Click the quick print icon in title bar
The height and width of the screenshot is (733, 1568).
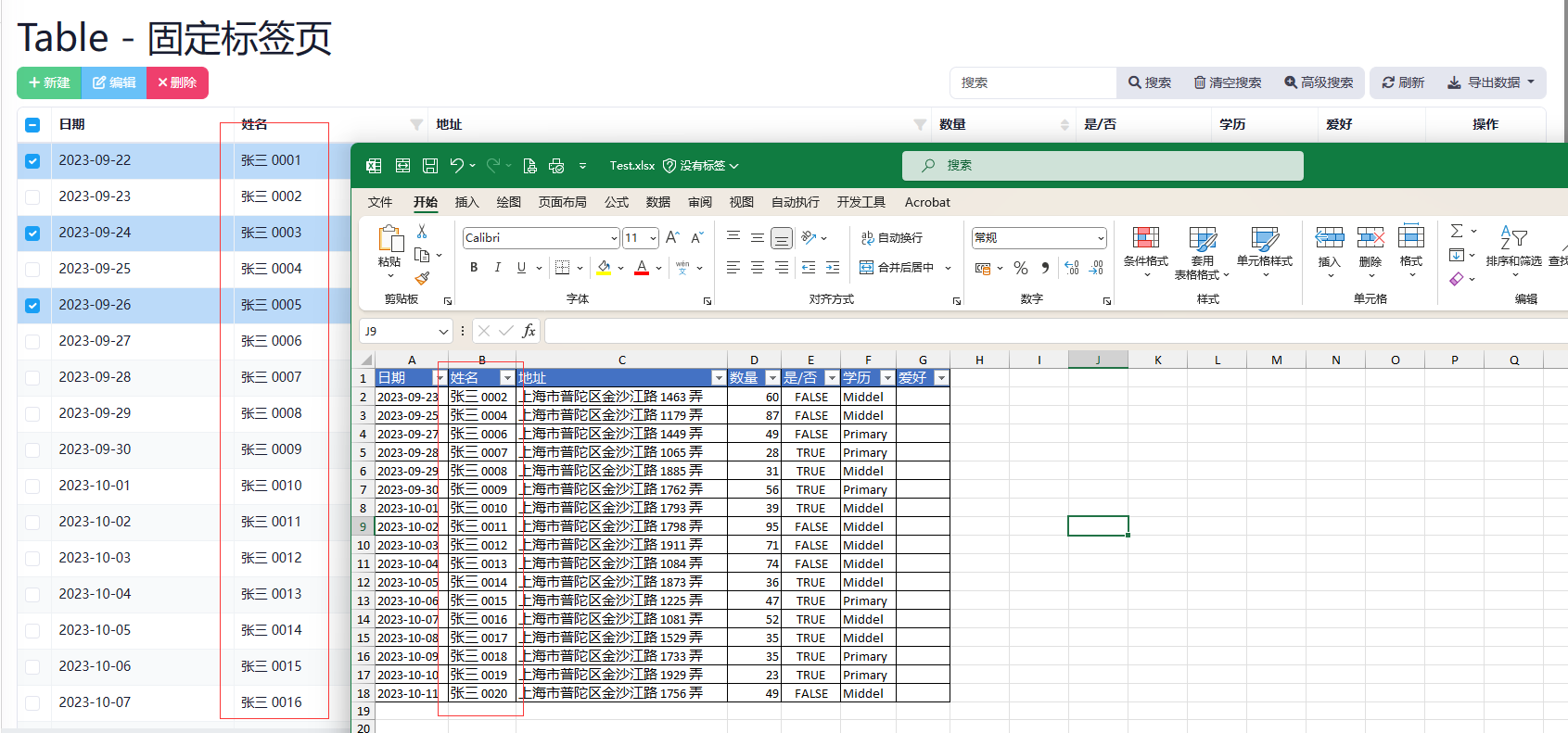tap(556, 166)
